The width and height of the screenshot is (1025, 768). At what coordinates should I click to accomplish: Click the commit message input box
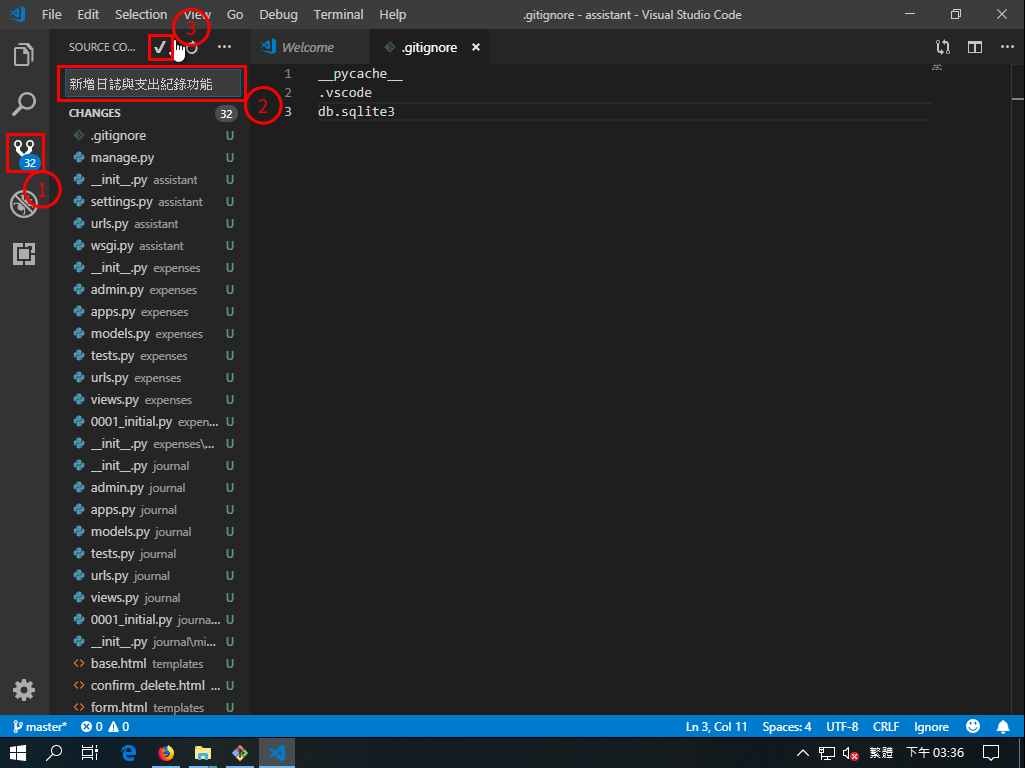153,84
